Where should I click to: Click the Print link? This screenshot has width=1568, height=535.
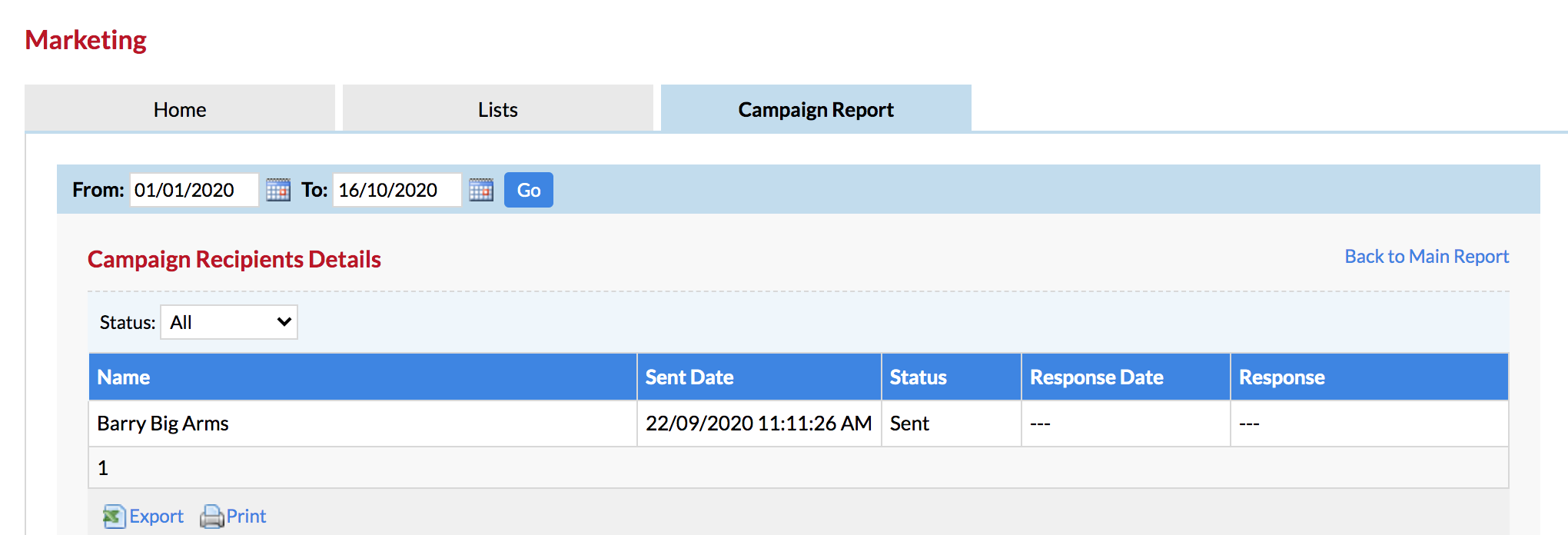(246, 517)
